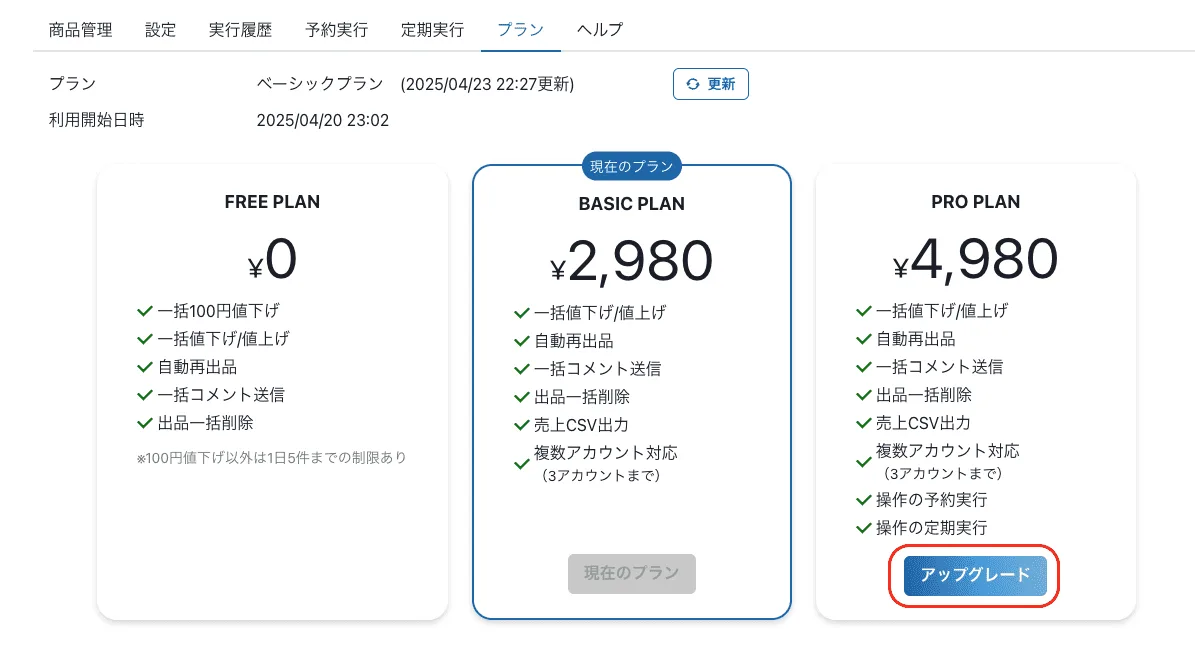1195x650 pixels.
Task: Open the 商品管理 tab
Action: tap(80, 30)
